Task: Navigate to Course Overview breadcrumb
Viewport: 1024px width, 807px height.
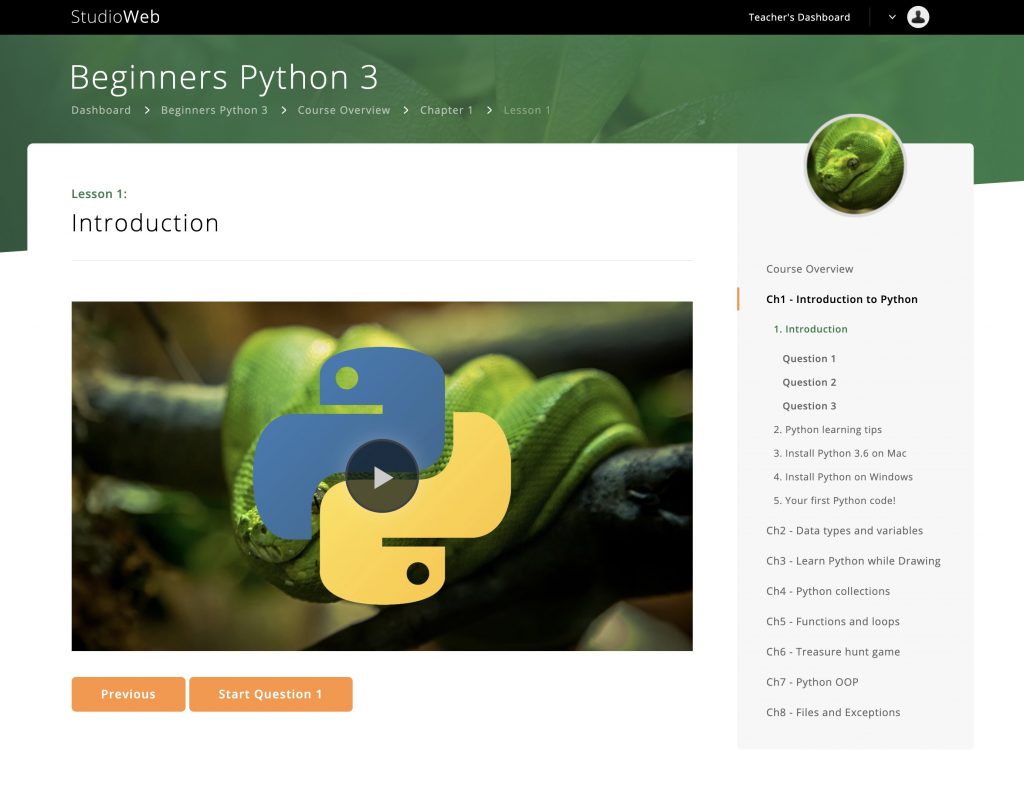Action: (344, 110)
